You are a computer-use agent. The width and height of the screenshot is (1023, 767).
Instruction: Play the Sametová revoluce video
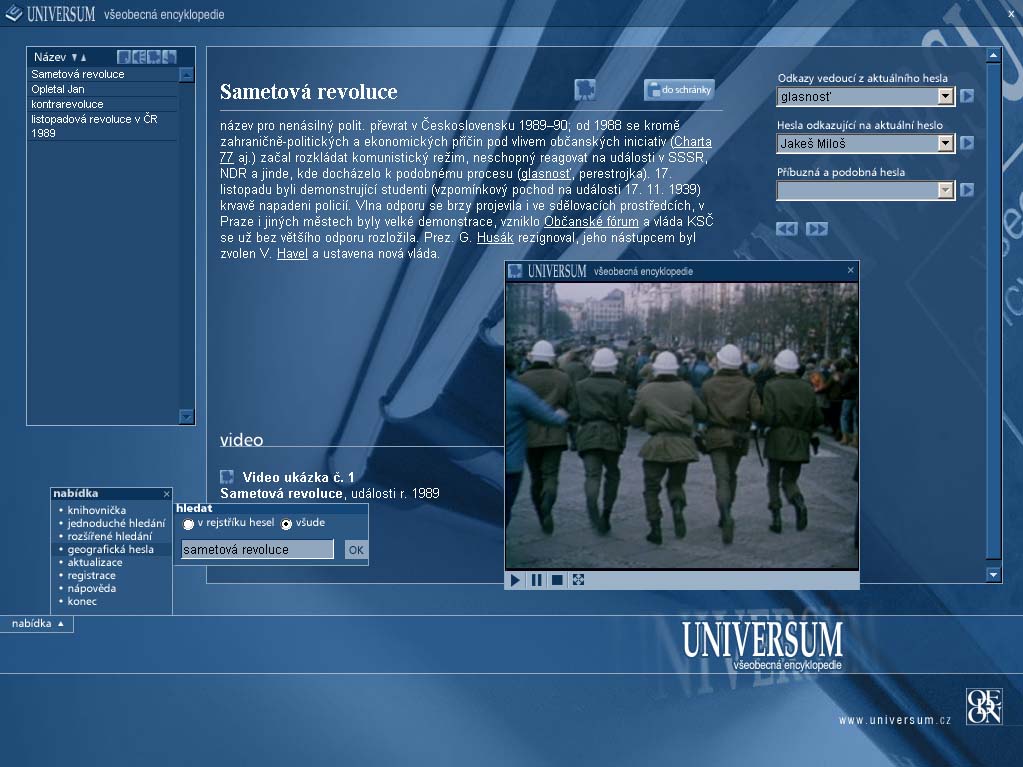coord(515,580)
